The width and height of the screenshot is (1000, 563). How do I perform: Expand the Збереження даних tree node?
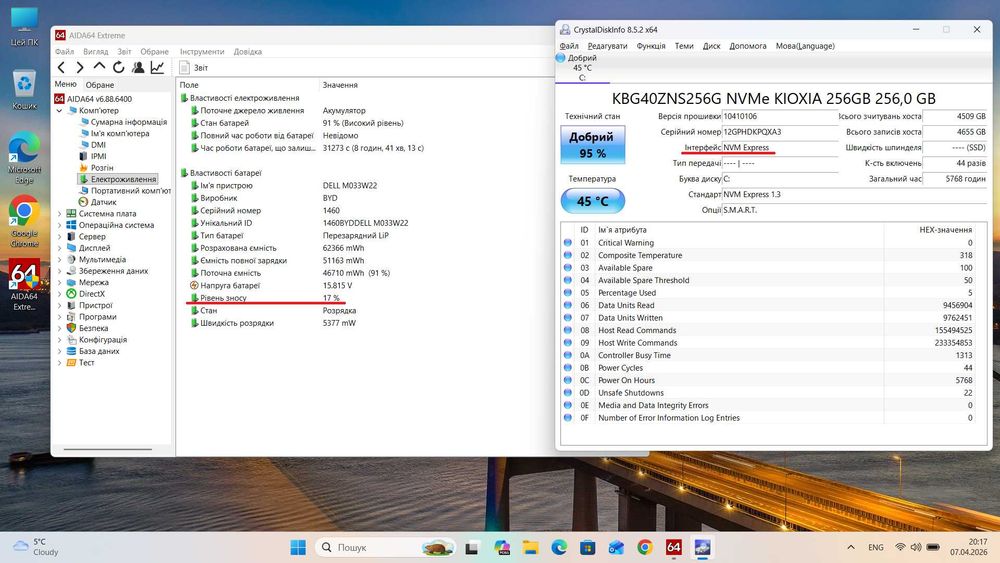click(x=59, y=271)
